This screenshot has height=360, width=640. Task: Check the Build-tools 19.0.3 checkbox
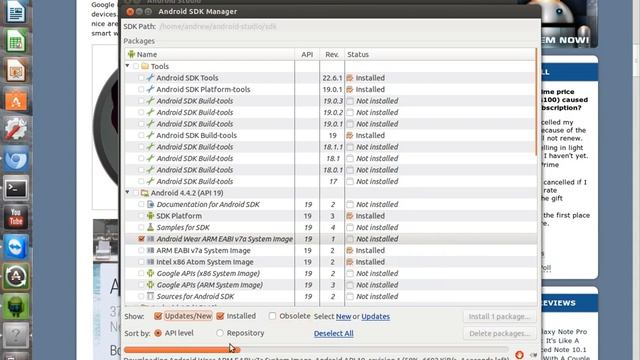click(x=141, y=100)
